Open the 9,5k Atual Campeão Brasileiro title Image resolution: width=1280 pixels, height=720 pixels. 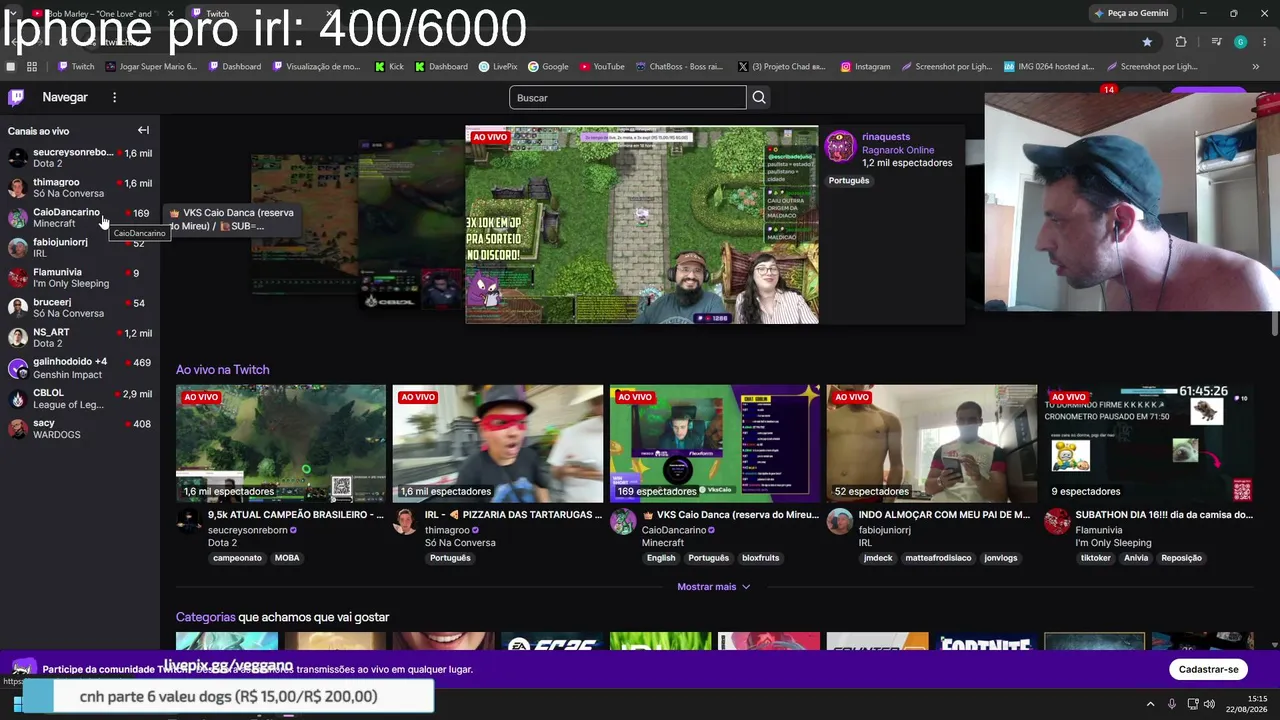(295, 515)
